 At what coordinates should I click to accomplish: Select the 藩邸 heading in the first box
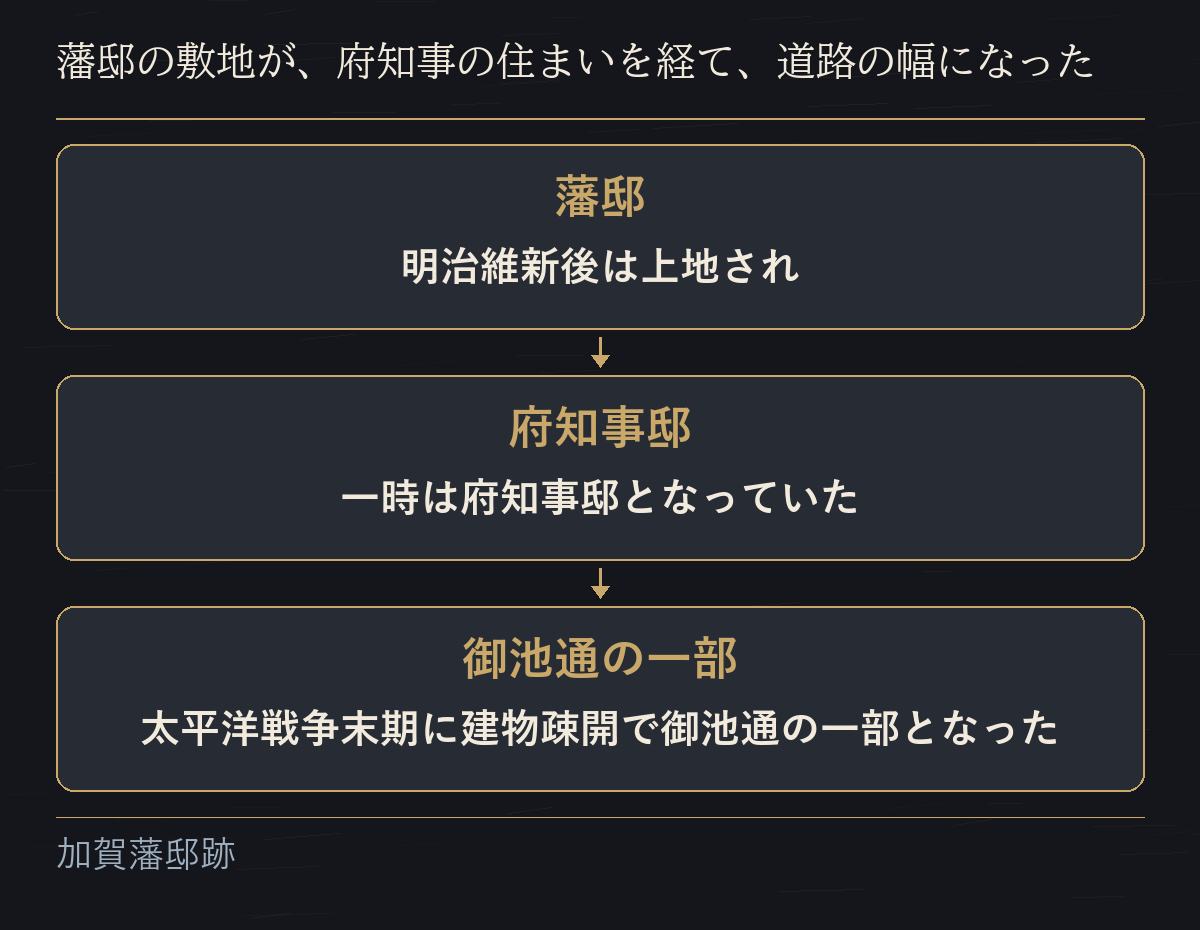600,197
